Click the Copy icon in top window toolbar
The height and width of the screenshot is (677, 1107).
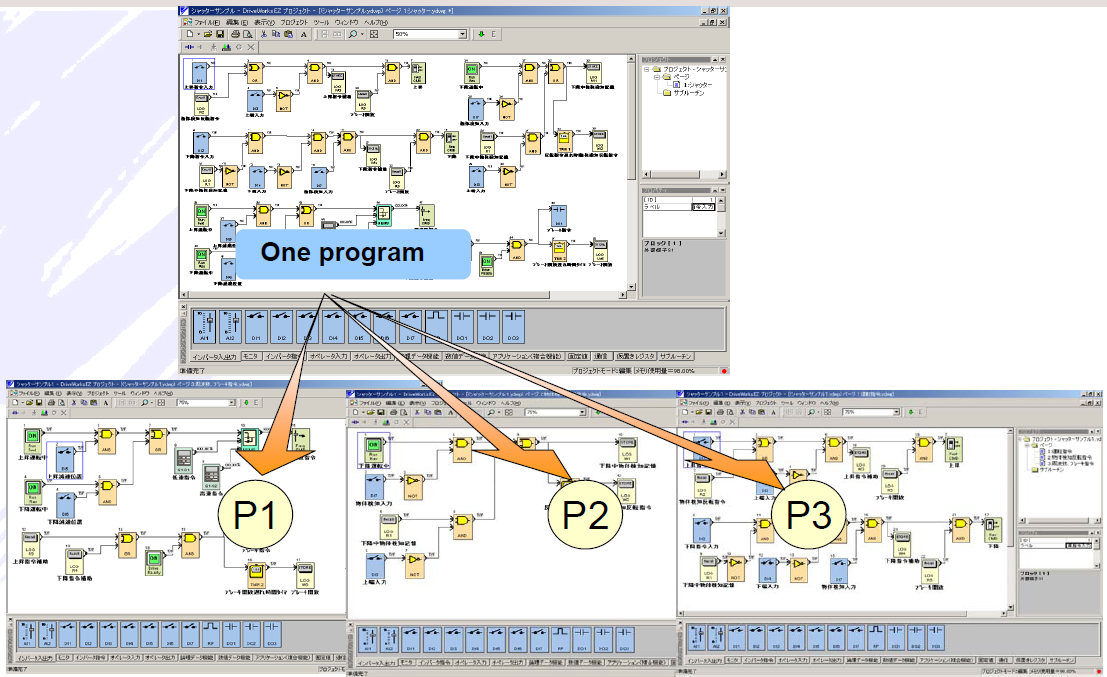276,34
